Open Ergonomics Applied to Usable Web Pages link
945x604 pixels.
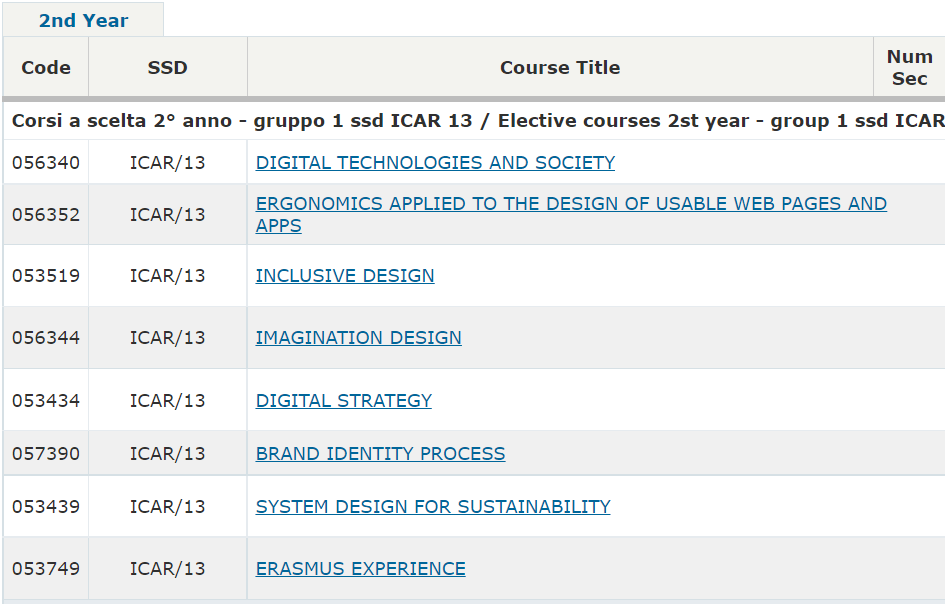point(571,215)
